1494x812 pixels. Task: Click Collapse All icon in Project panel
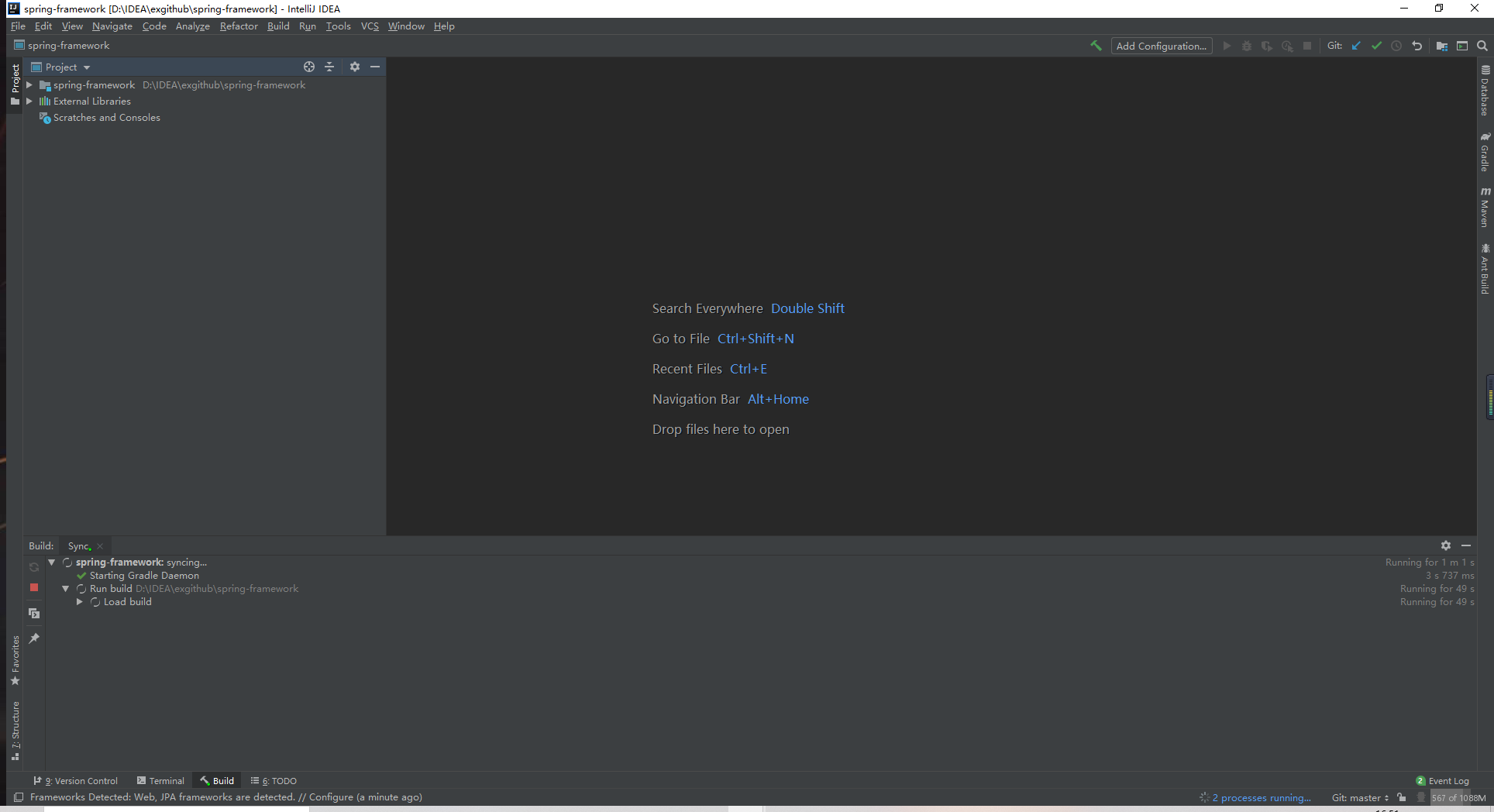[329, 67]
